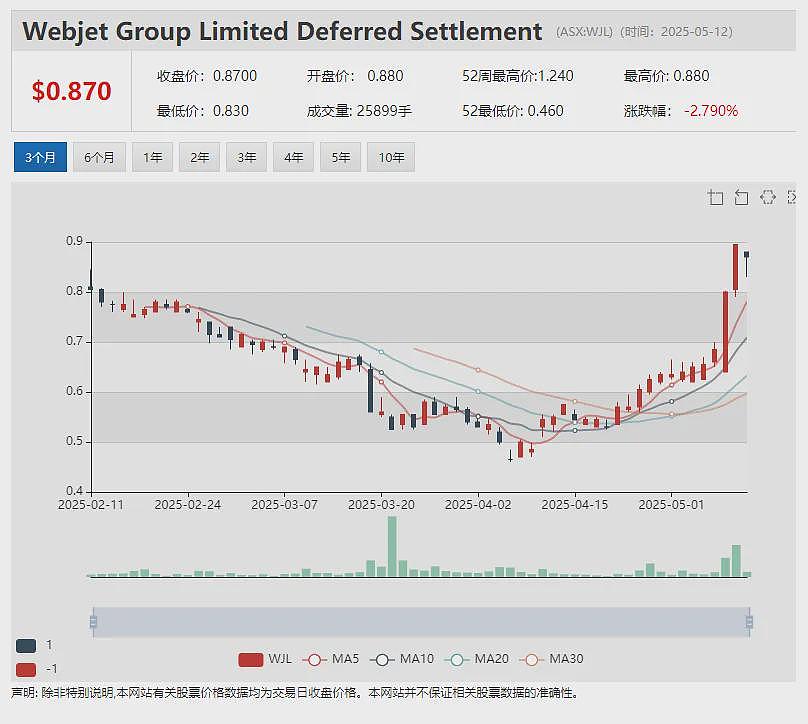This screenshot has height=724, width=808.
Task: Show the 10年 chart range
Action: (391, 157)
